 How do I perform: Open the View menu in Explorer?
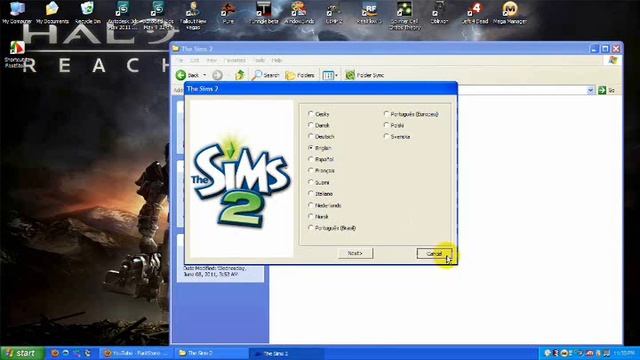[x=211, y=60]
